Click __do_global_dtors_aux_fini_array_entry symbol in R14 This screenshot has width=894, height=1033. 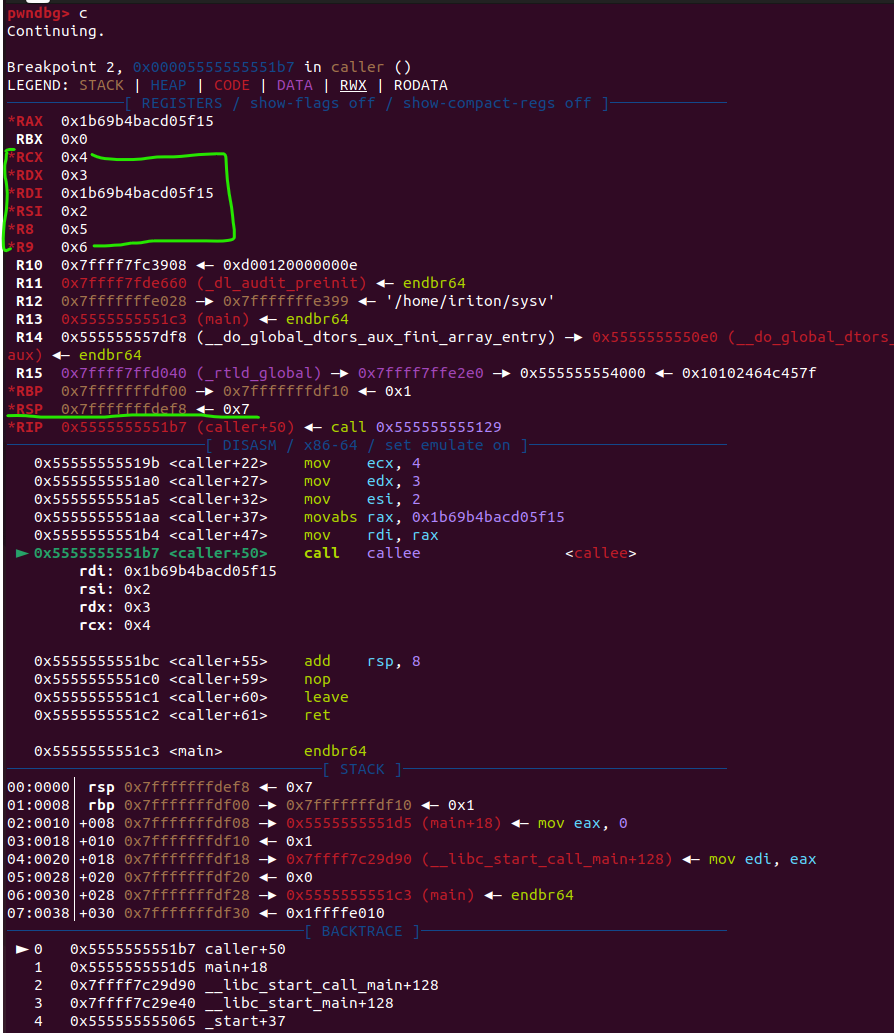[376, 337]
